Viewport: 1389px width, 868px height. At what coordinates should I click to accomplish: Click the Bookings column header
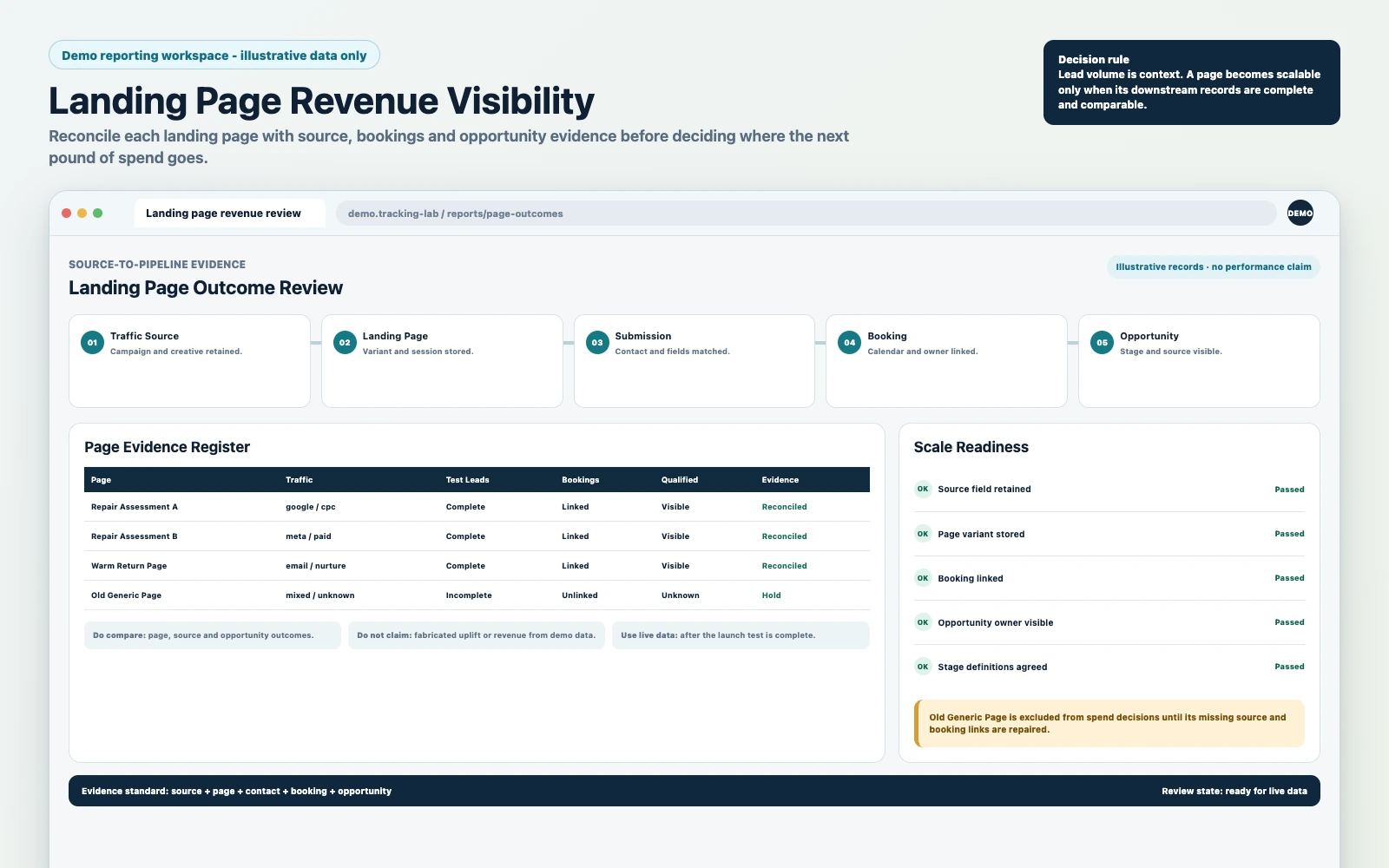point(580,480)
